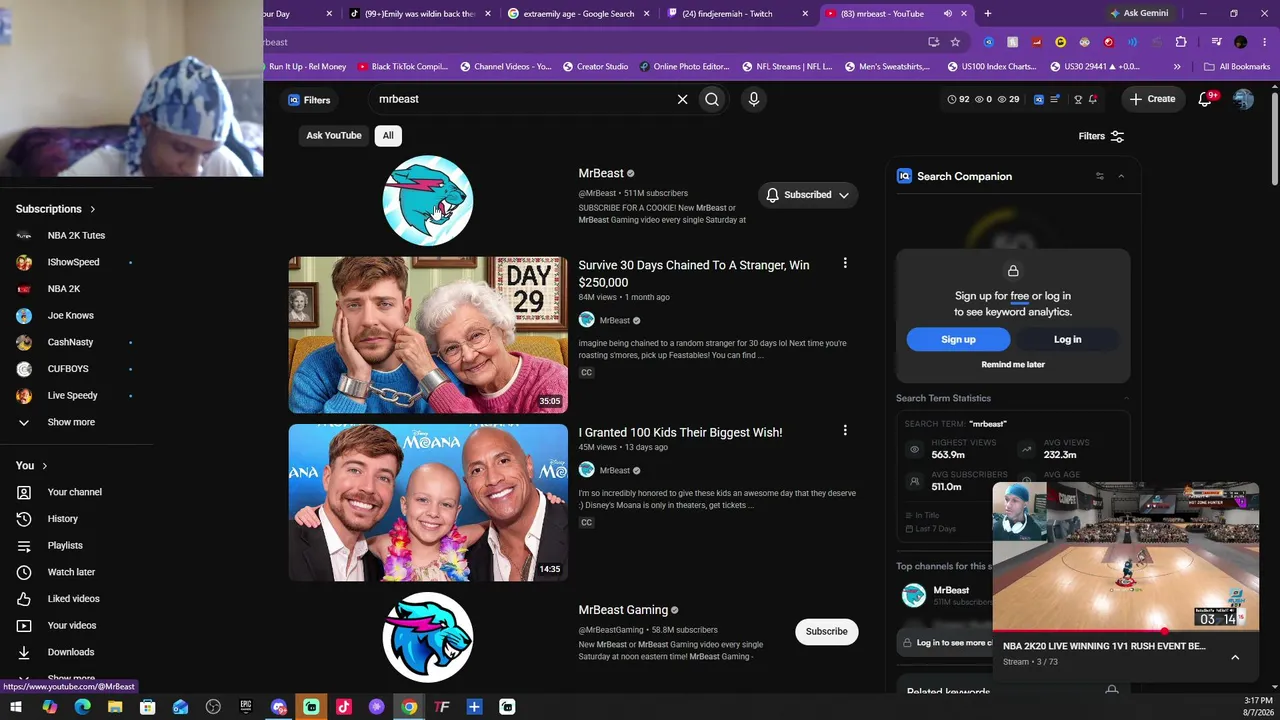
Task: Switch to the Emily was wildin TikTok tab
Action: point(420,14)
